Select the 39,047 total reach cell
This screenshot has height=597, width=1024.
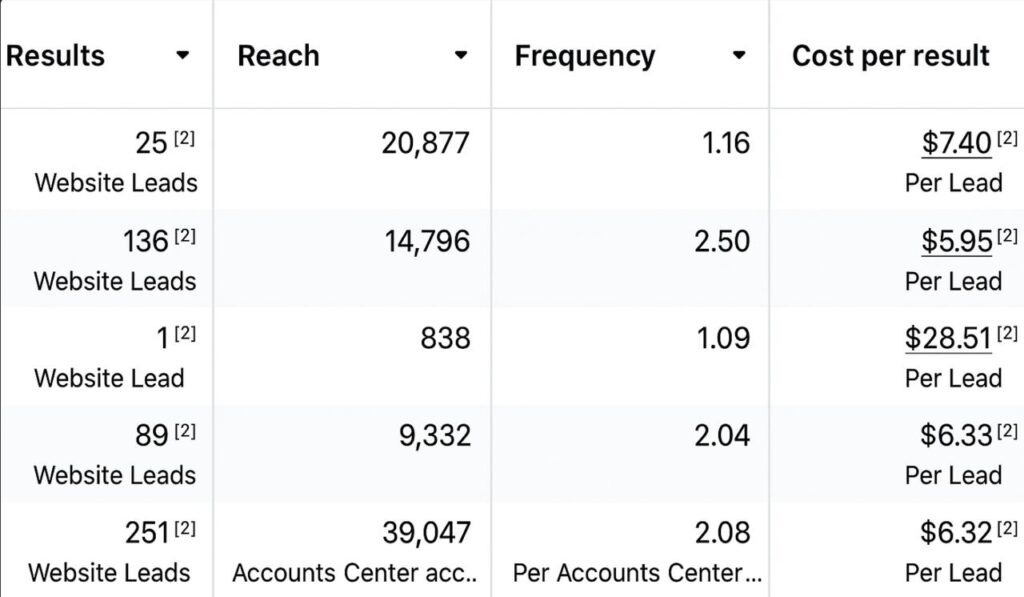point(425,534)
